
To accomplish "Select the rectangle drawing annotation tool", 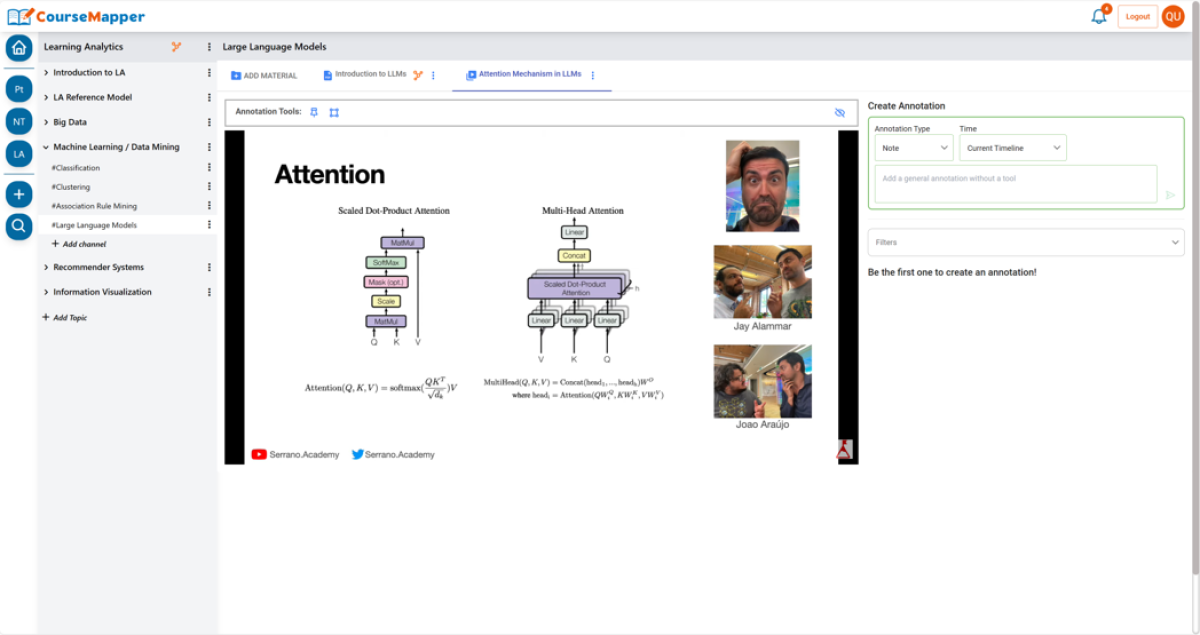I will 334,112.
